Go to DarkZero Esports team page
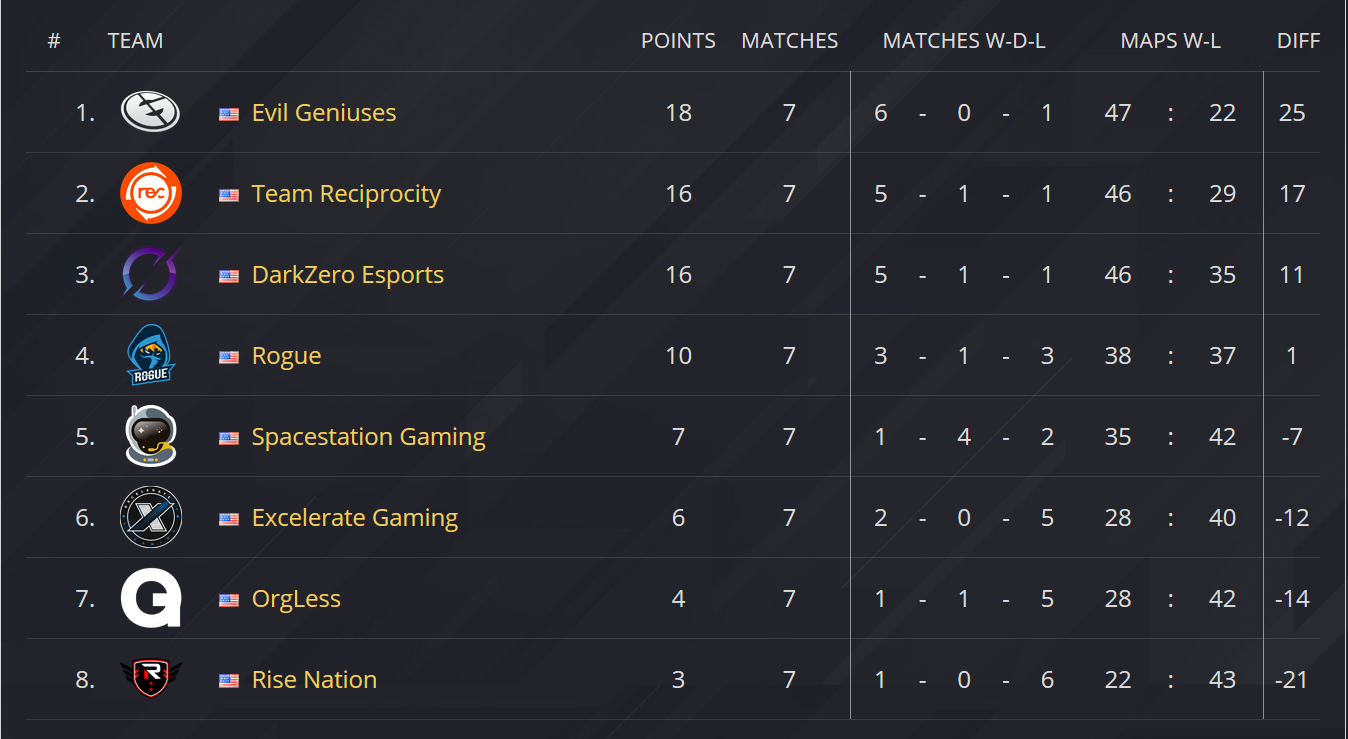This screenshot has height=739, width=1348. (348, 275)
